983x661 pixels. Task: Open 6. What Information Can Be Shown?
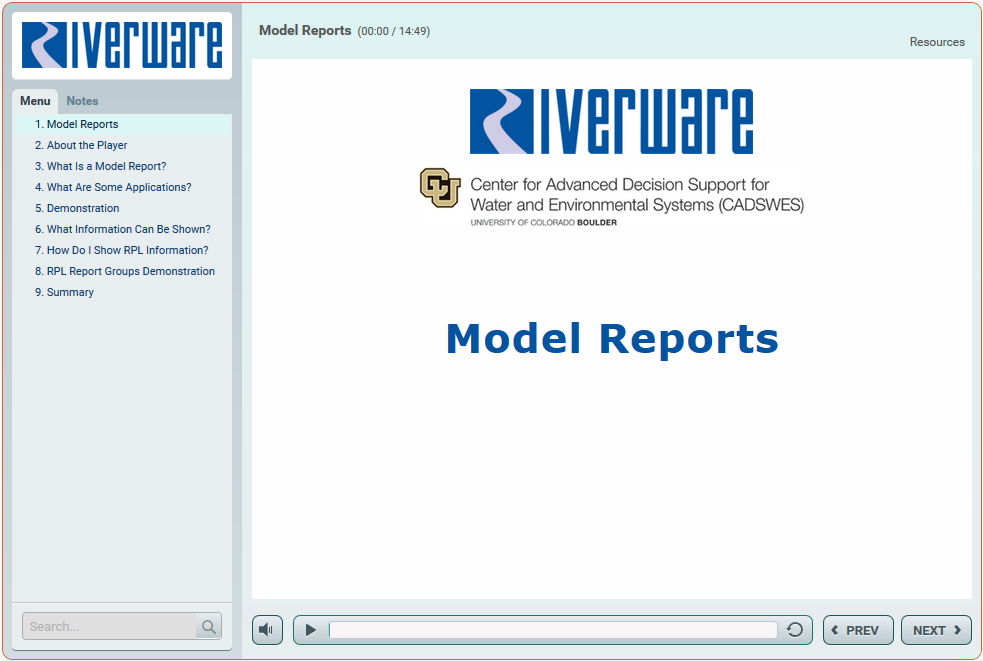point(122,230)
